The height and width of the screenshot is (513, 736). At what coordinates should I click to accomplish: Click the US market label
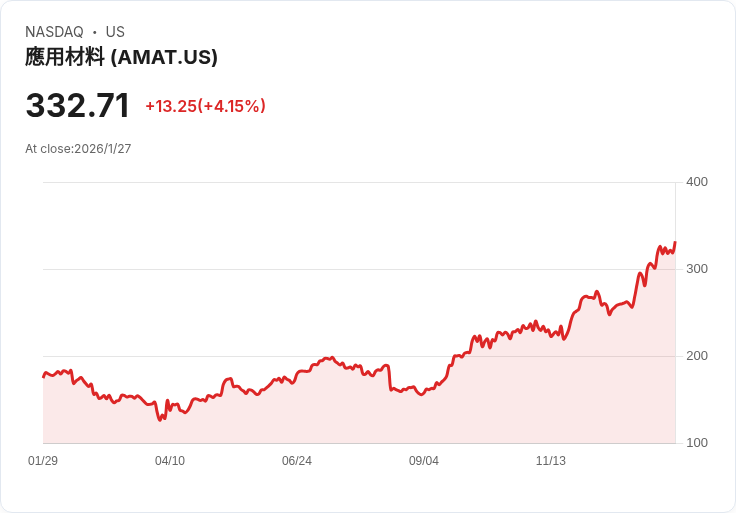click(x=115, y=32)
